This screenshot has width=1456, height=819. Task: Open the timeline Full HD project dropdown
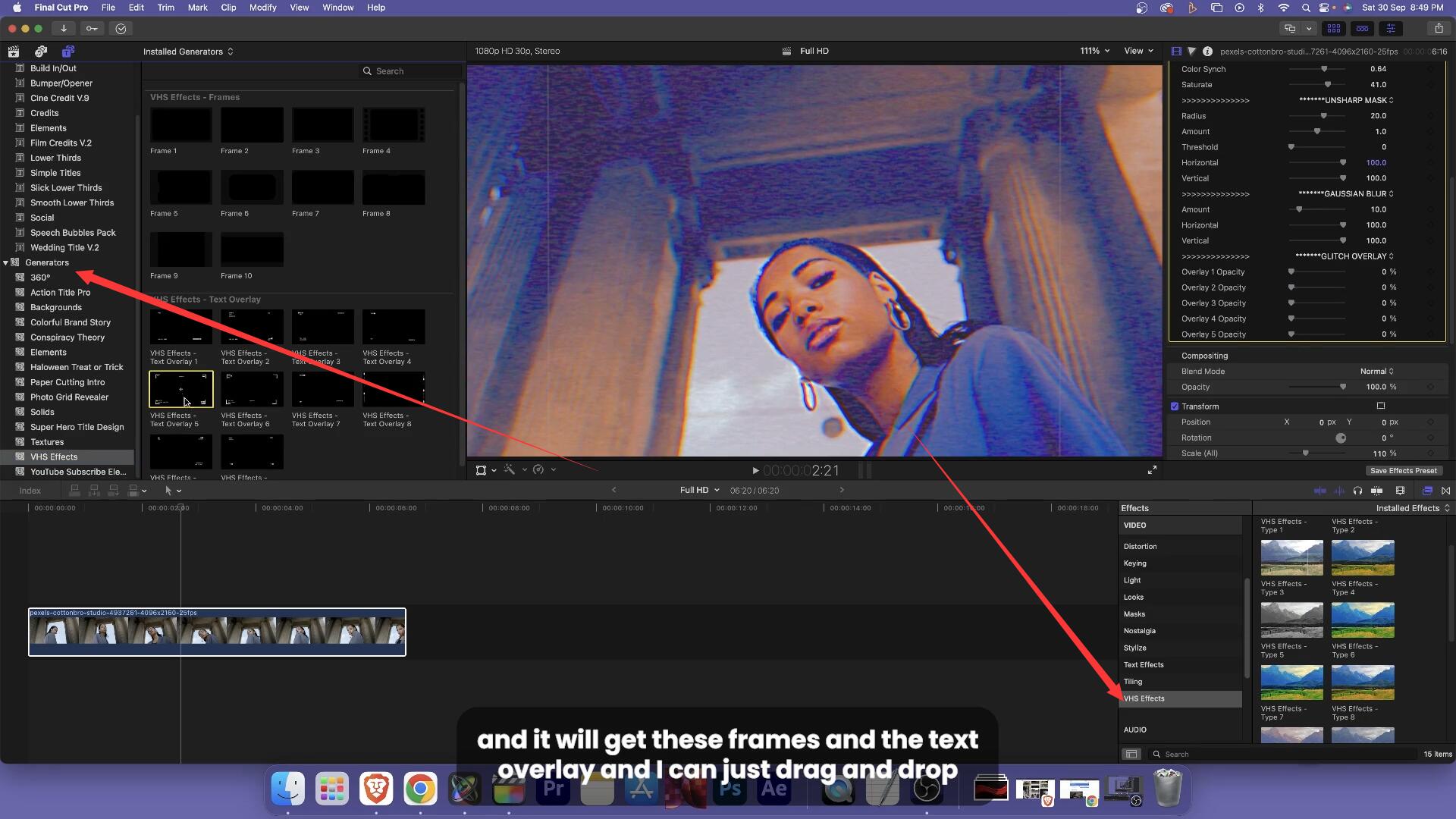[699, 490]
